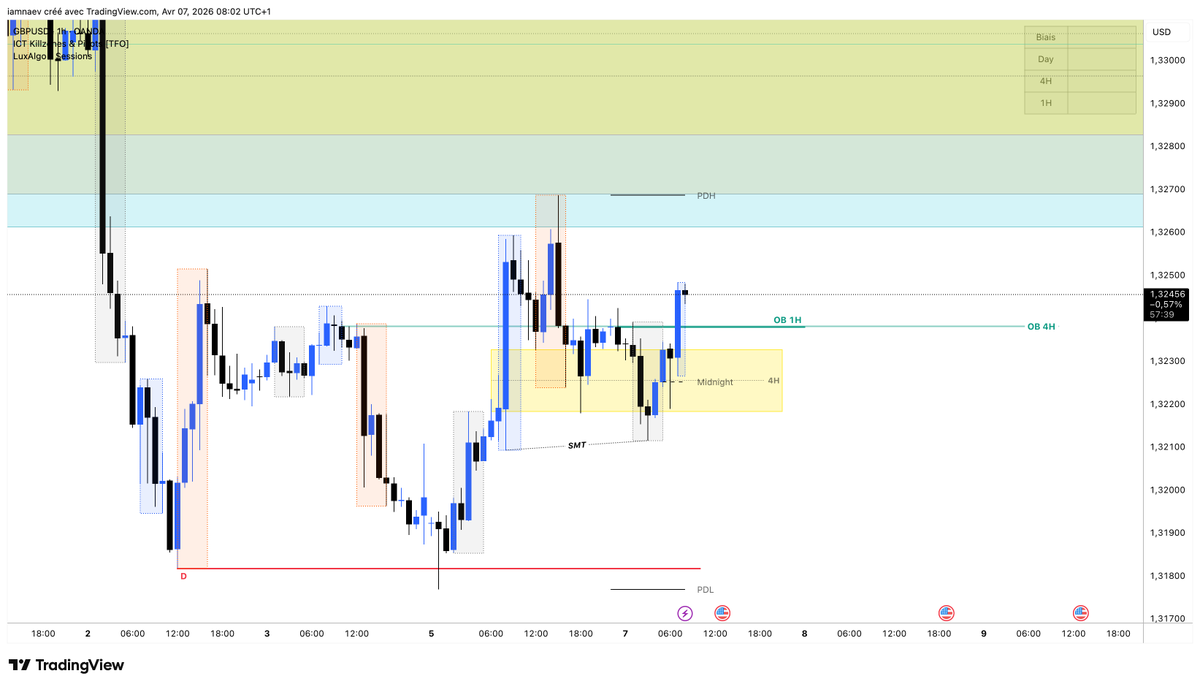Click the Midnight open label
The width and height of the screenshot is (1200, 687).
click(x=715, y=382)
